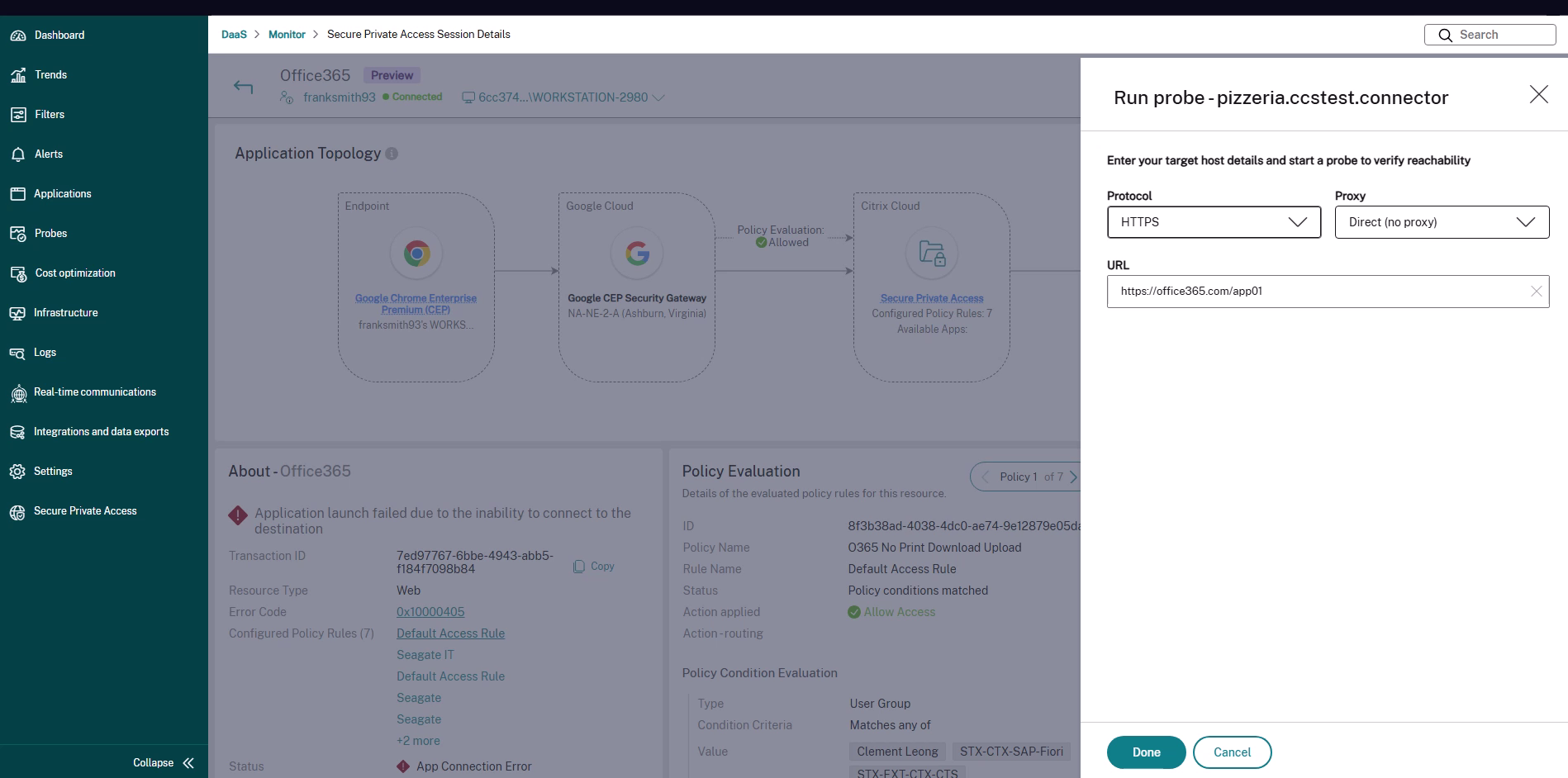The height and width of the screenshot is (778, 1568).
Task: Click the Settings gear icon
Action: coord(17,472)
